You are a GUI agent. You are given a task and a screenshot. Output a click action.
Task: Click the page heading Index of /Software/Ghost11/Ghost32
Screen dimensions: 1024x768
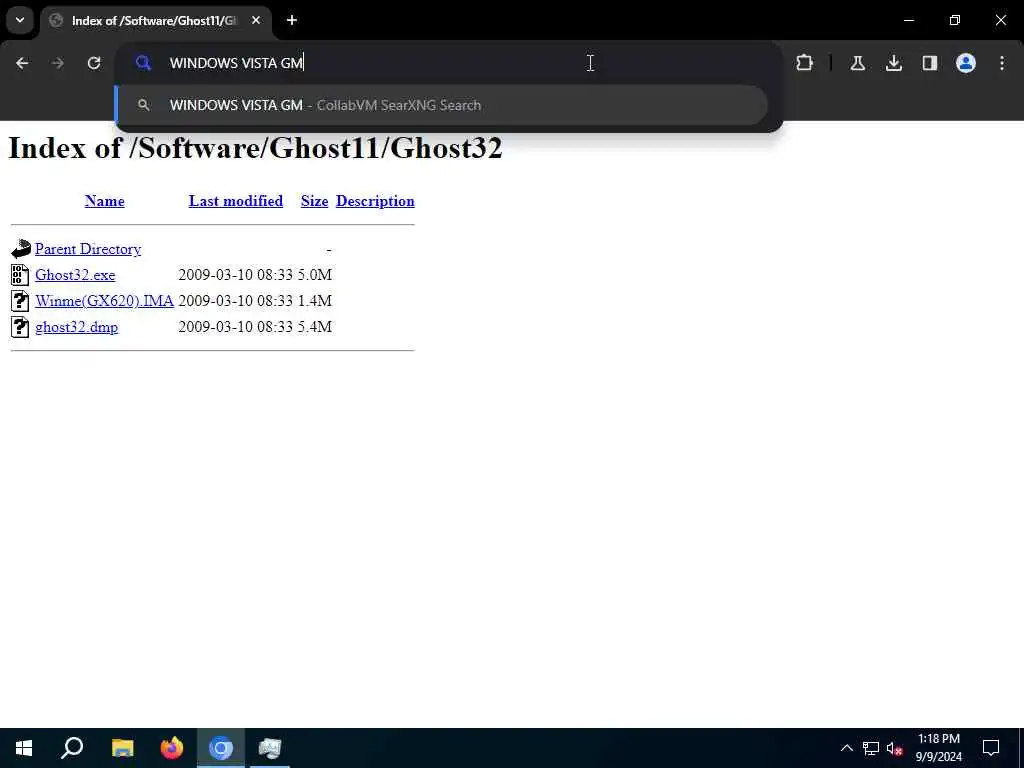click(x=255, y=148)
